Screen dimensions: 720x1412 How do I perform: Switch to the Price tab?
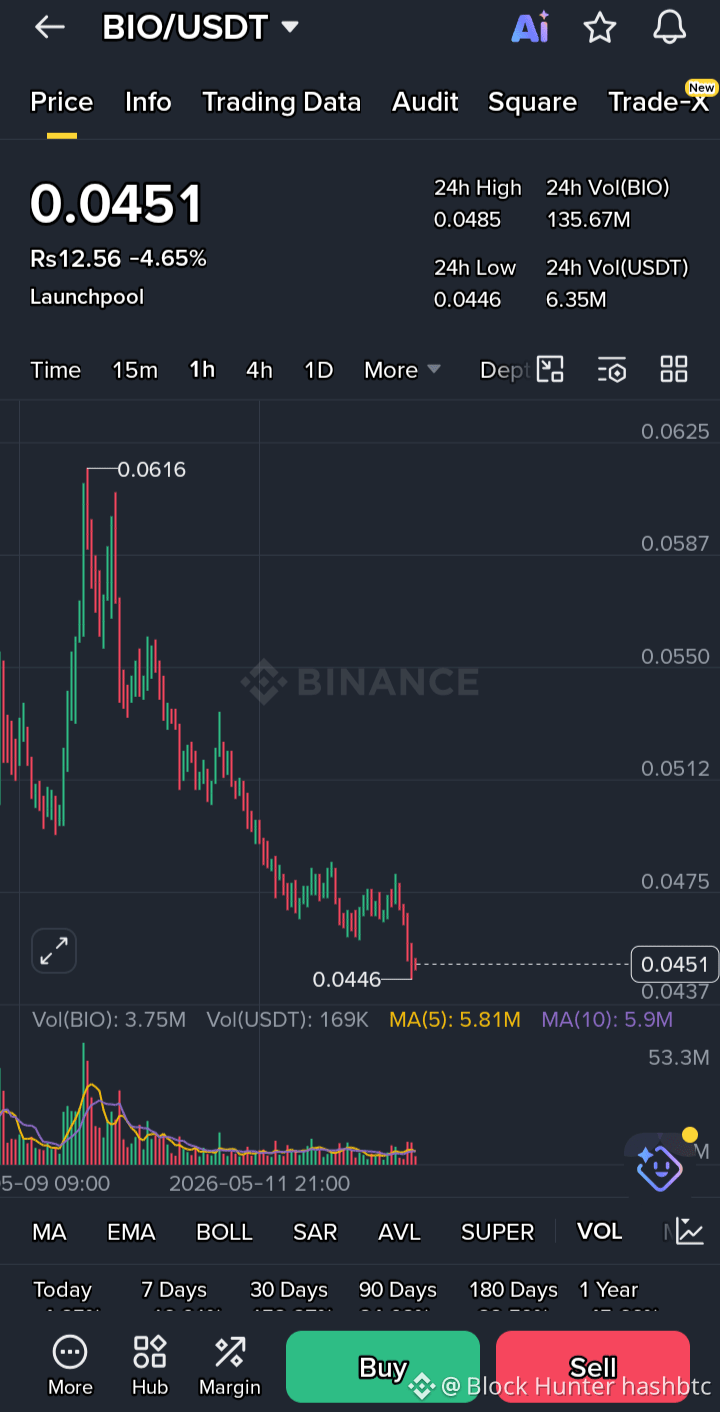click(62, 102)
